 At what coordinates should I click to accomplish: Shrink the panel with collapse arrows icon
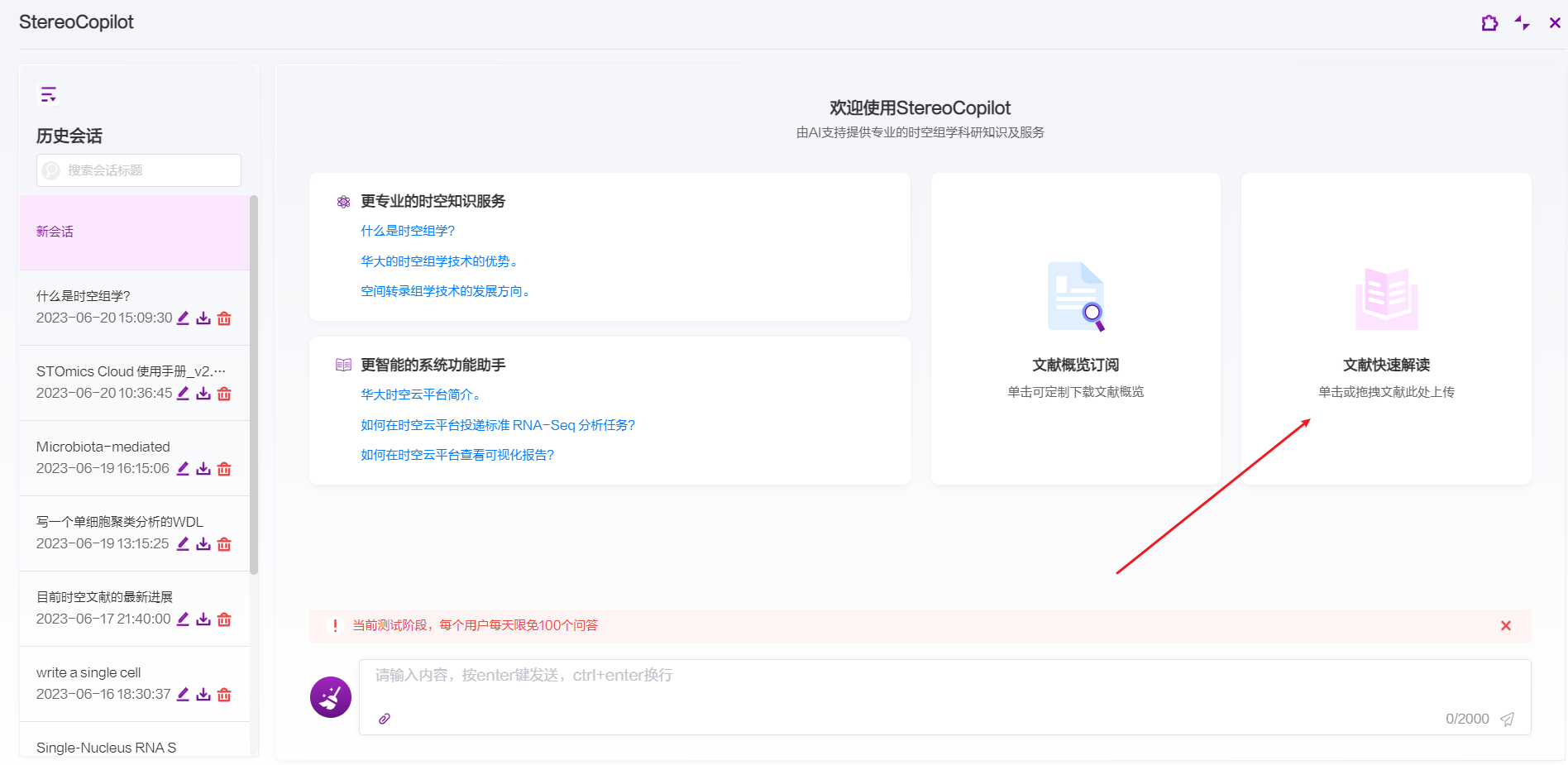tap(1522, 23)
